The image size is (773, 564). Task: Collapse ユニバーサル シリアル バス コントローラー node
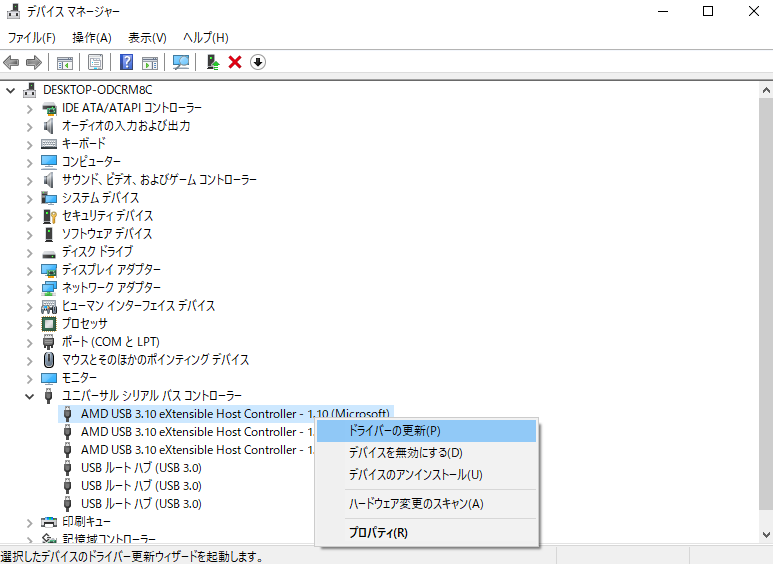(30, 396)
